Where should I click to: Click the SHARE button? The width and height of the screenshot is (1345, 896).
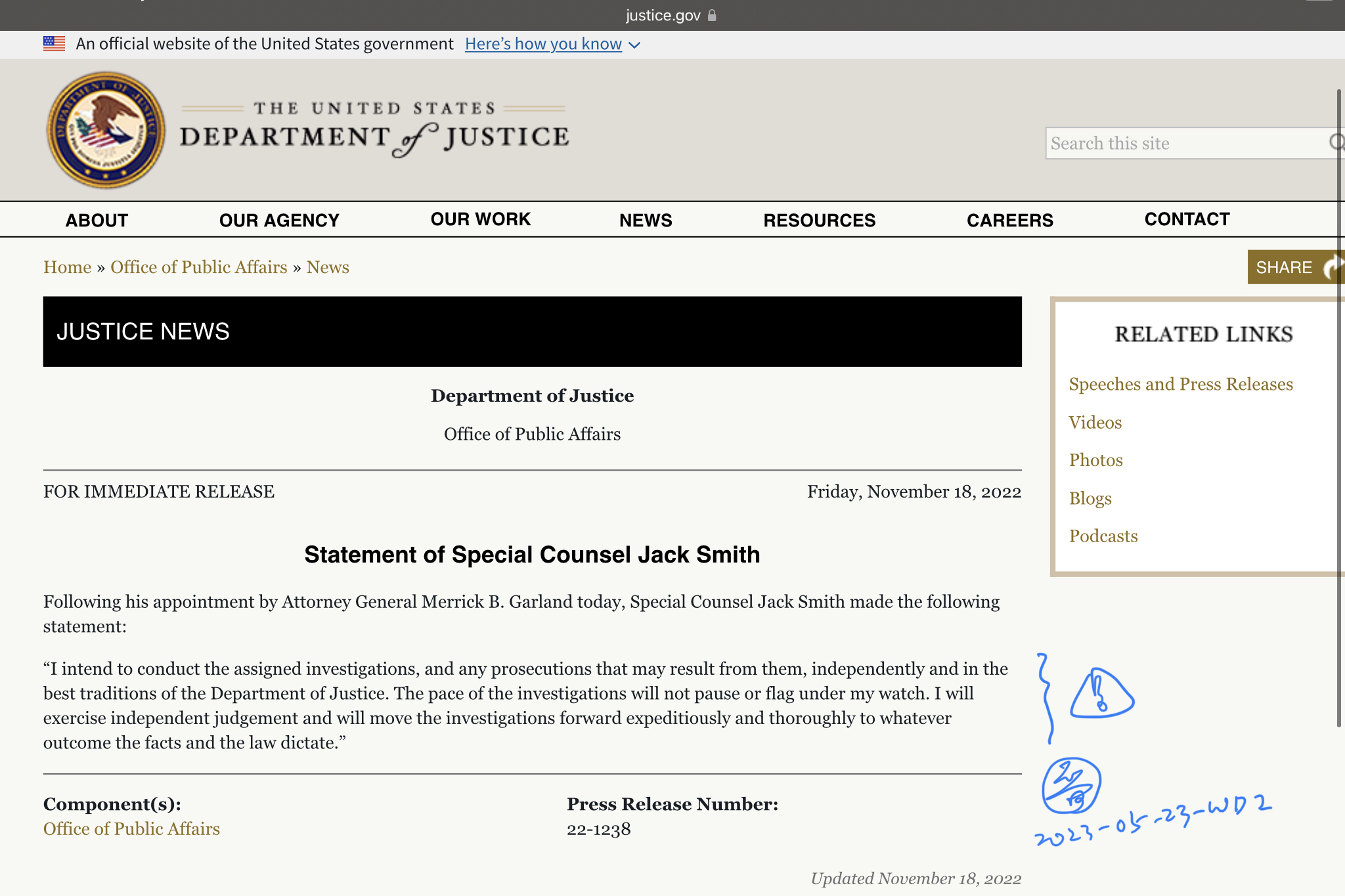pyautogui.click(x=1296, y=267)
